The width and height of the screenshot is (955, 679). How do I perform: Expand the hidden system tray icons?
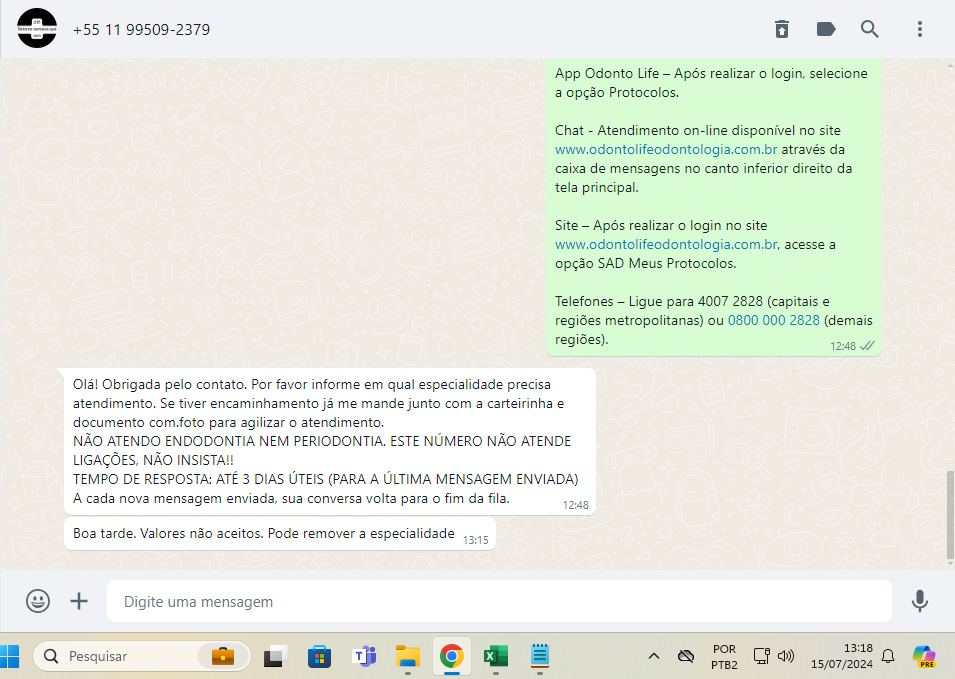tap(654, 656)
